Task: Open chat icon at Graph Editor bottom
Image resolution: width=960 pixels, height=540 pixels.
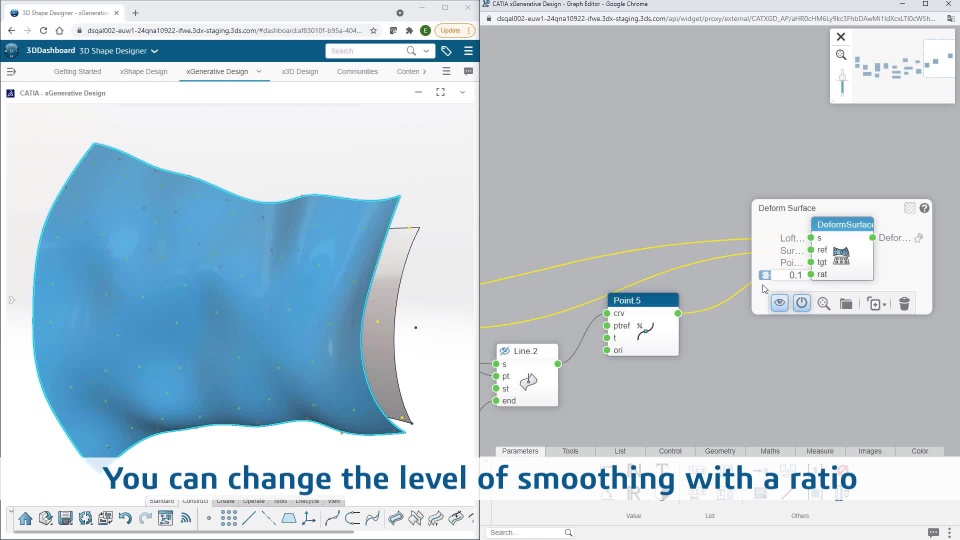Action: pos(934,532)
